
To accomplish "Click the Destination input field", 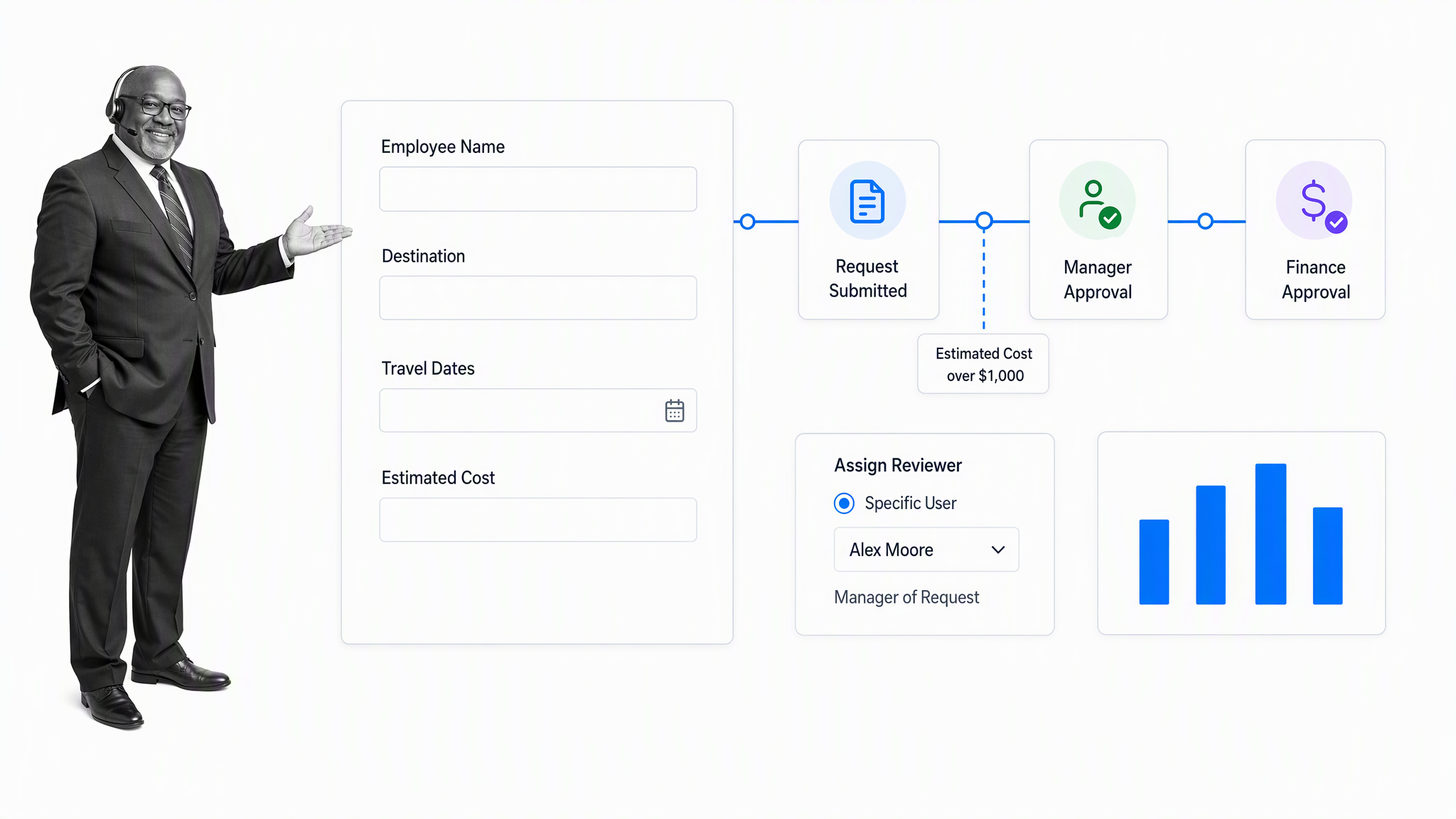I will tap(538, 298).
